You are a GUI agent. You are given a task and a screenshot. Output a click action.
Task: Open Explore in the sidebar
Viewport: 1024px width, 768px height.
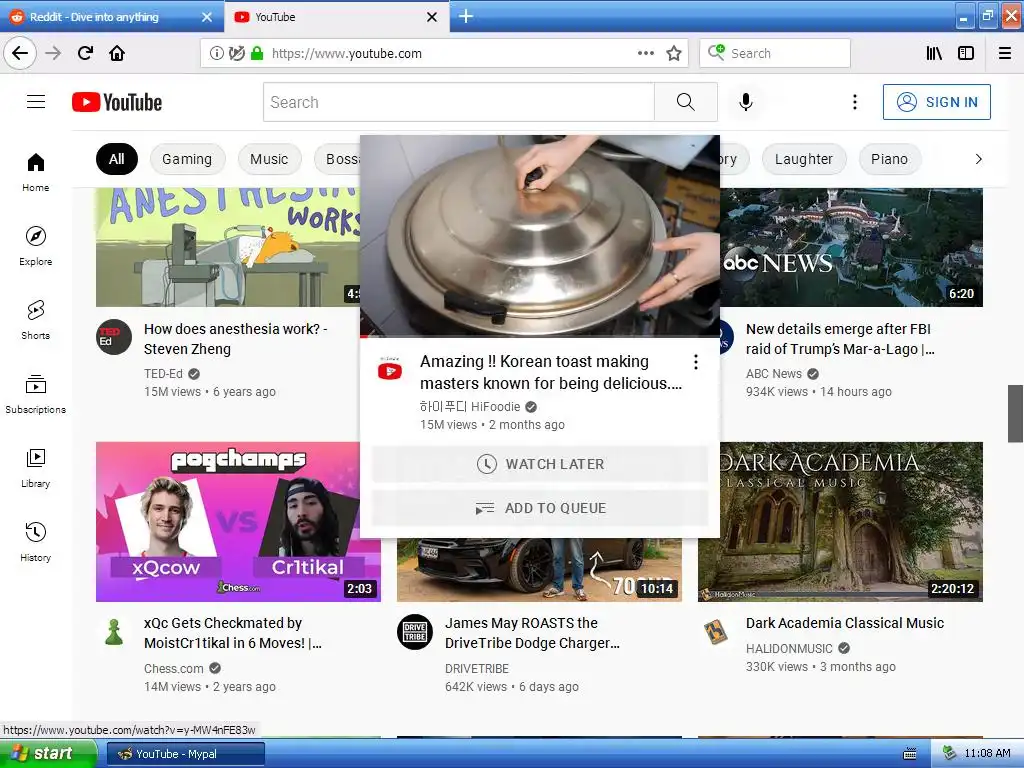[x=35, y=246]
